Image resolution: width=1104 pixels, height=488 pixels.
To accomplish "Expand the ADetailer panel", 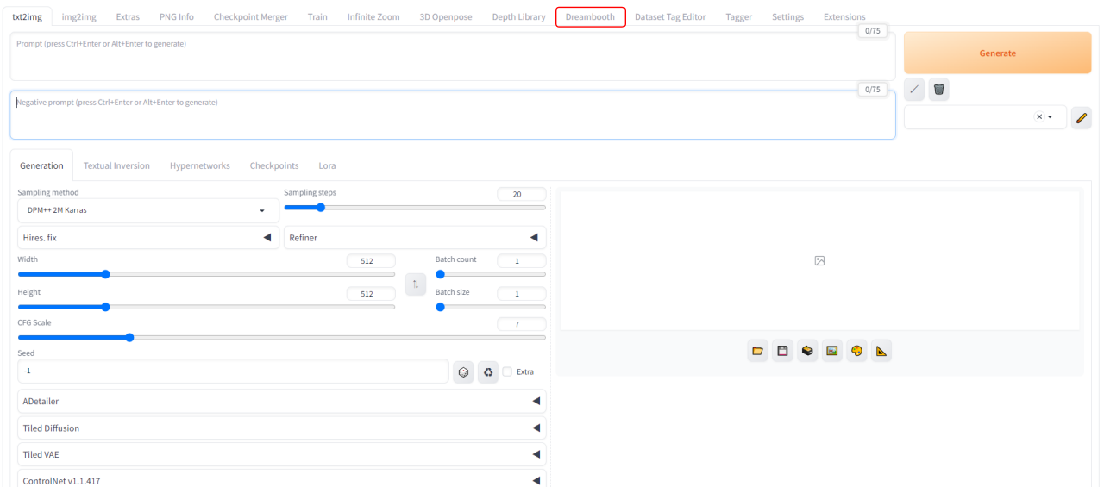I will pyautogui.click(x=282, y=401).
